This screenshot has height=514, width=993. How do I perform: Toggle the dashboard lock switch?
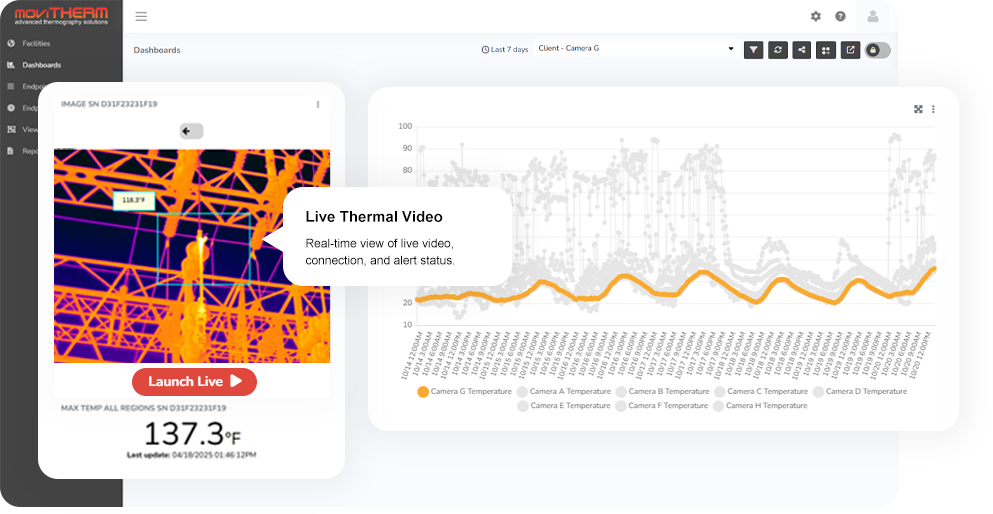[877, 49]
